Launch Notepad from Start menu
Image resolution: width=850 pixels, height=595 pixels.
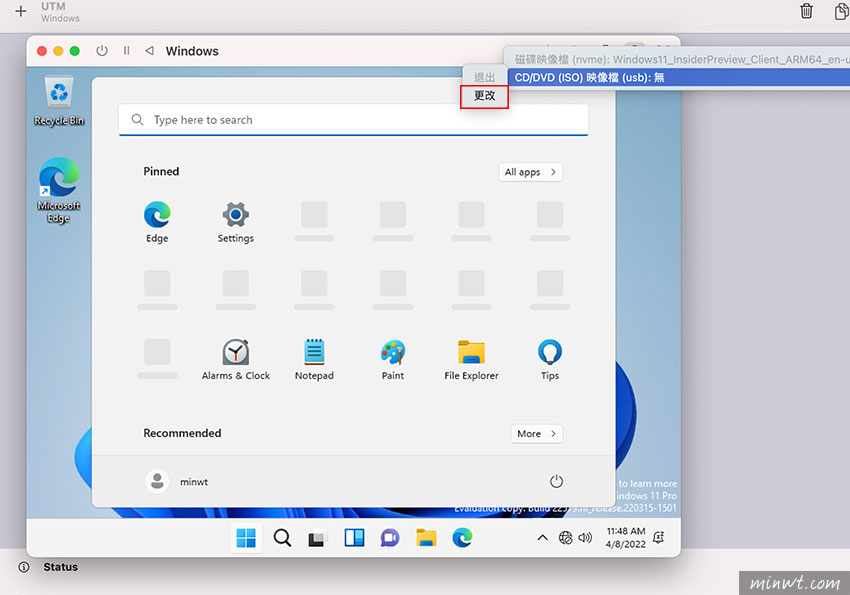coord(314,360)
